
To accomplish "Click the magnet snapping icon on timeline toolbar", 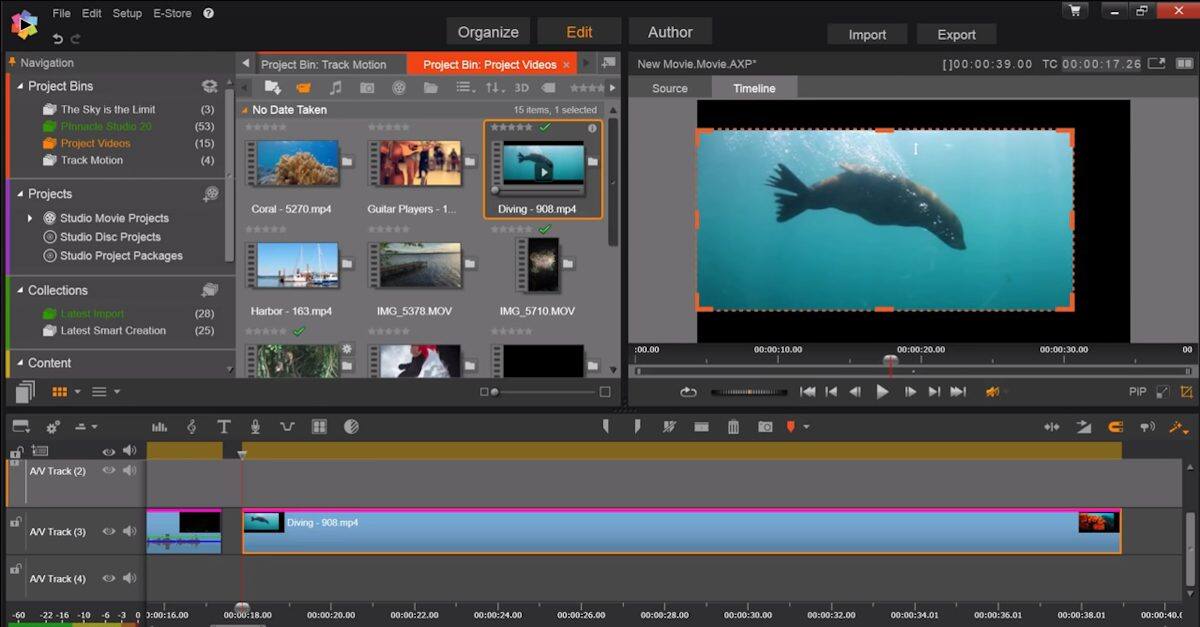I will (1114, 426).
